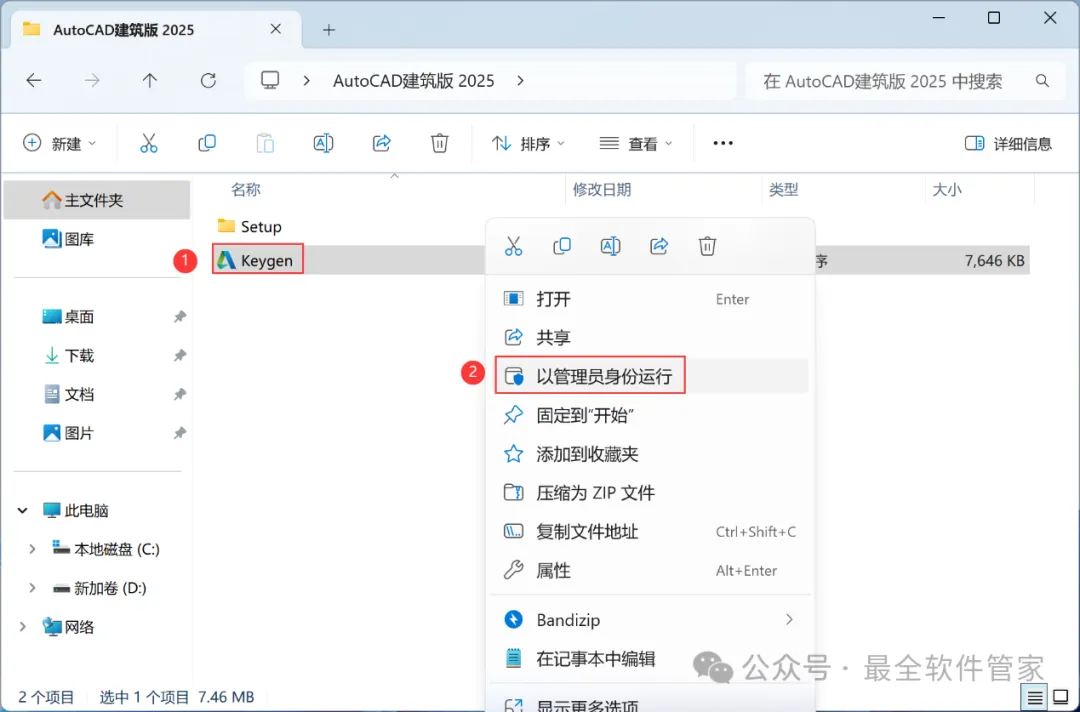Click the chevron before AutoCAD建筑版 2025 breadcrumb
1080x712 pixels.
307,81
